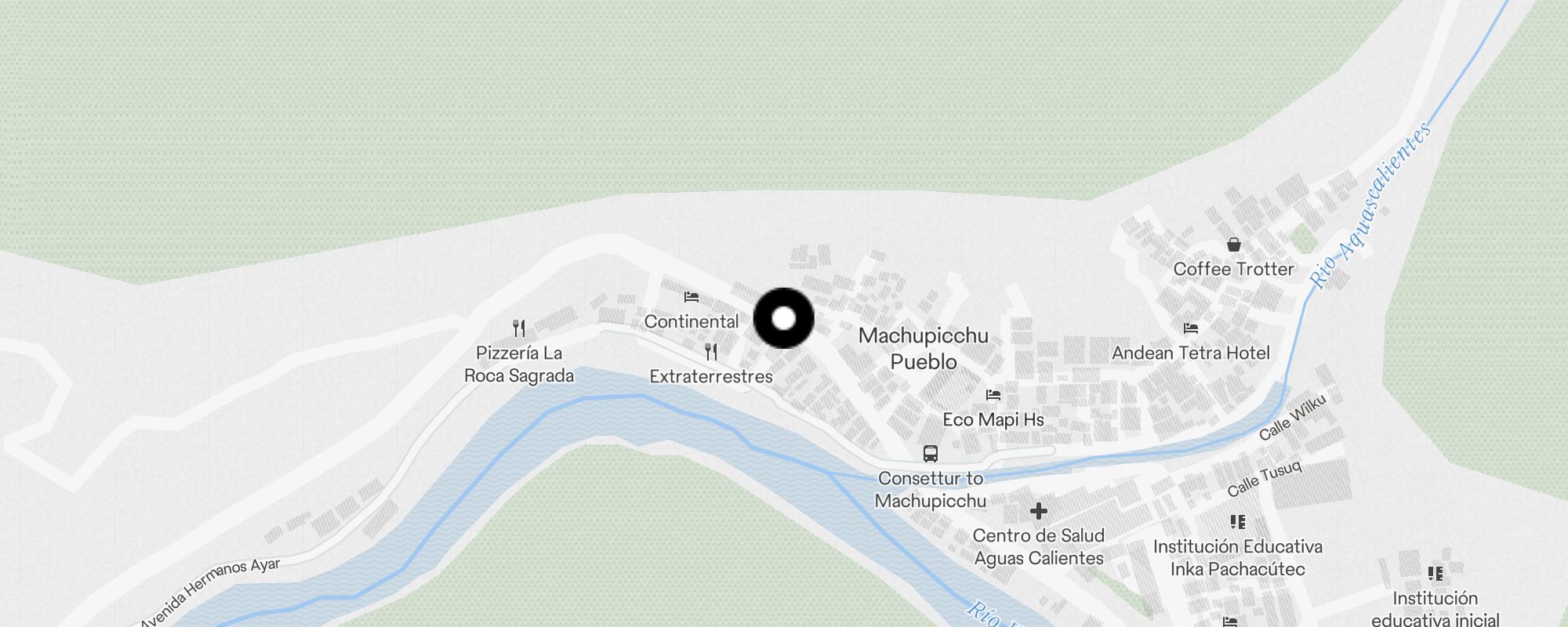
Task: Select Institución Educativa Inka Pachacútec school icon
Action: point(1238,522)
